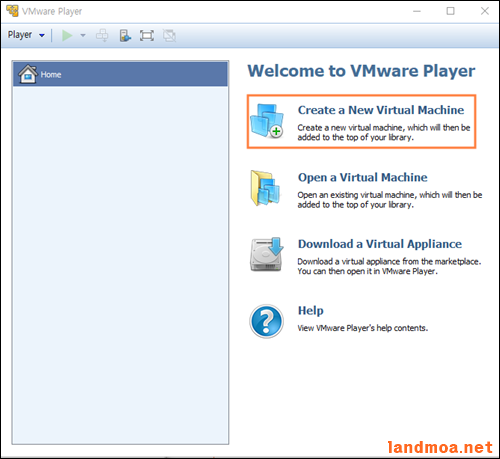This screenshot has height=459, width=500.
Task: Click Download a Virtual Appliance link
Action: coord(380,244)
